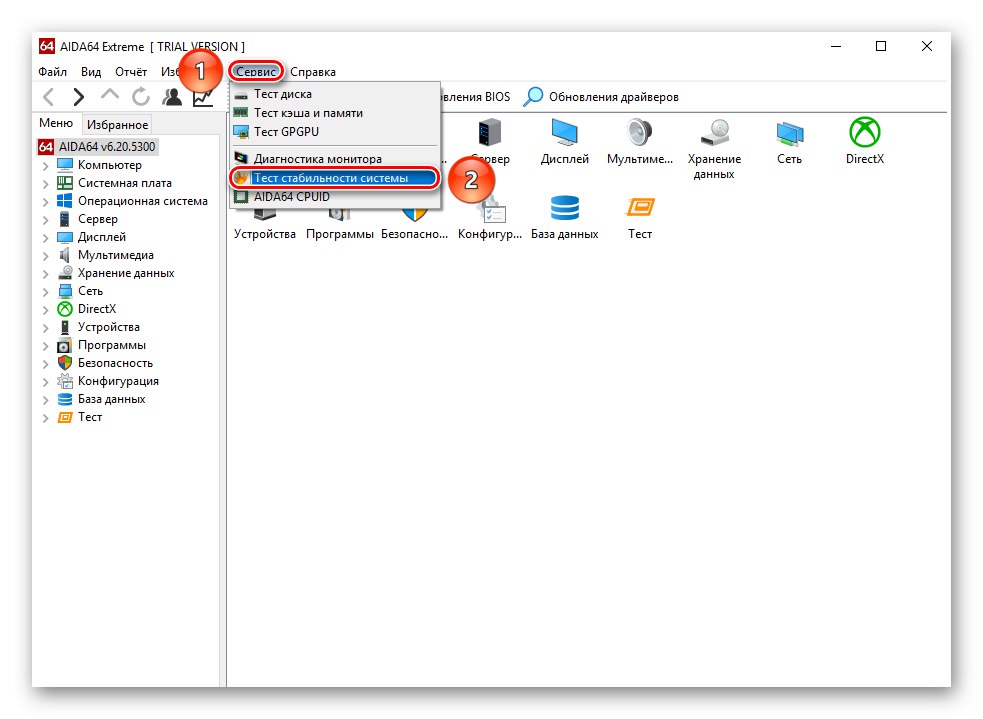The width and height of the screenshot is (983, 719).
Task: Open the Network icon in main pane
Action: [x=789, y=133]
